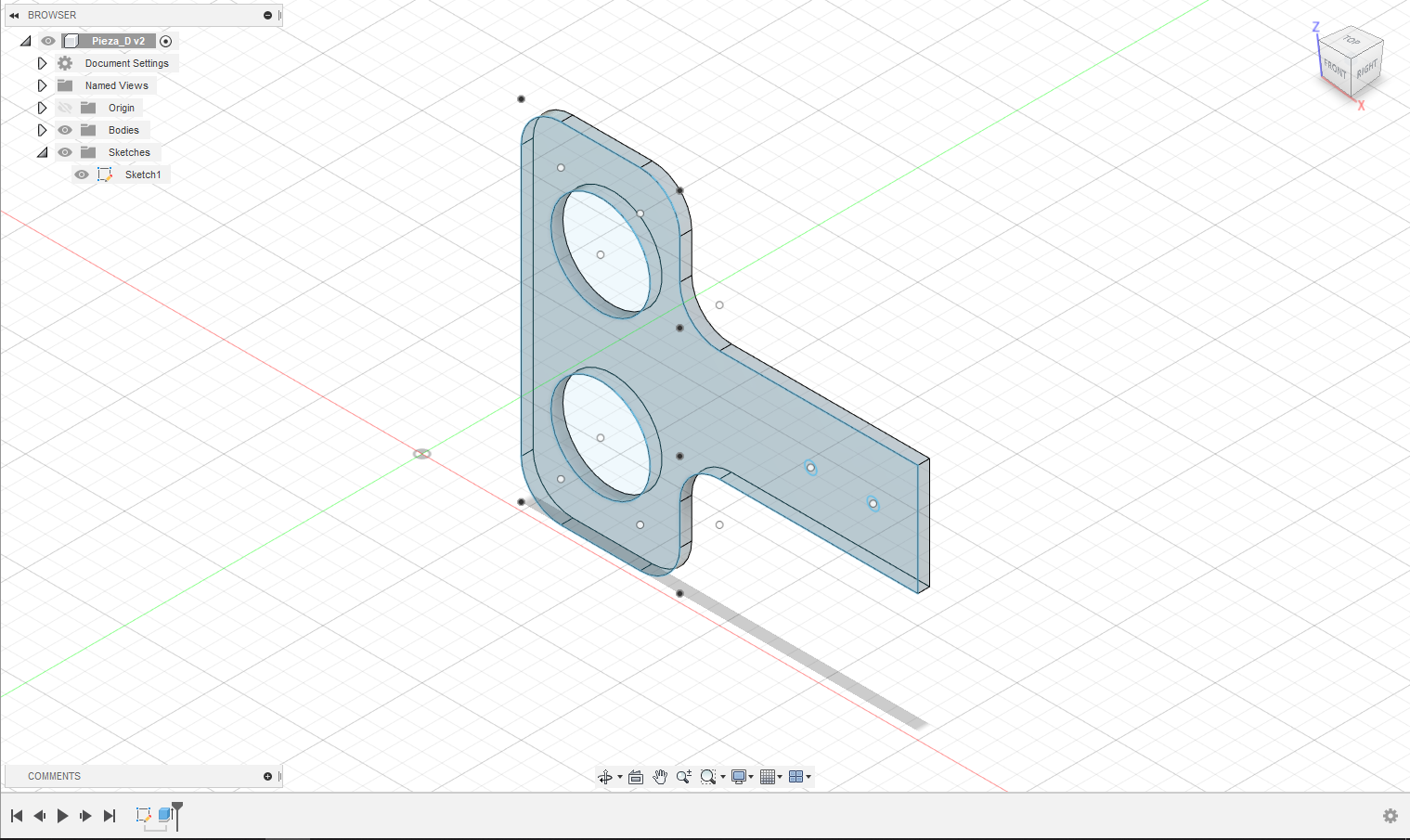Step forward one feature in timeline

pos(85,816)
